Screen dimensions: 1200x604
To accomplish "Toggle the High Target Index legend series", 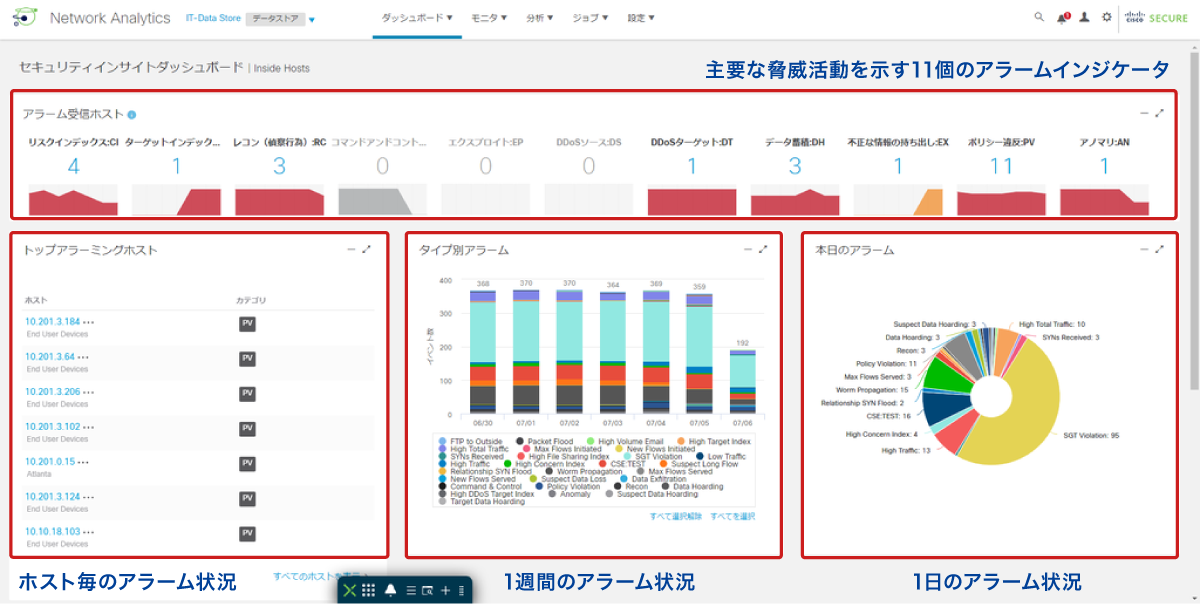I will tap(713, 441).
